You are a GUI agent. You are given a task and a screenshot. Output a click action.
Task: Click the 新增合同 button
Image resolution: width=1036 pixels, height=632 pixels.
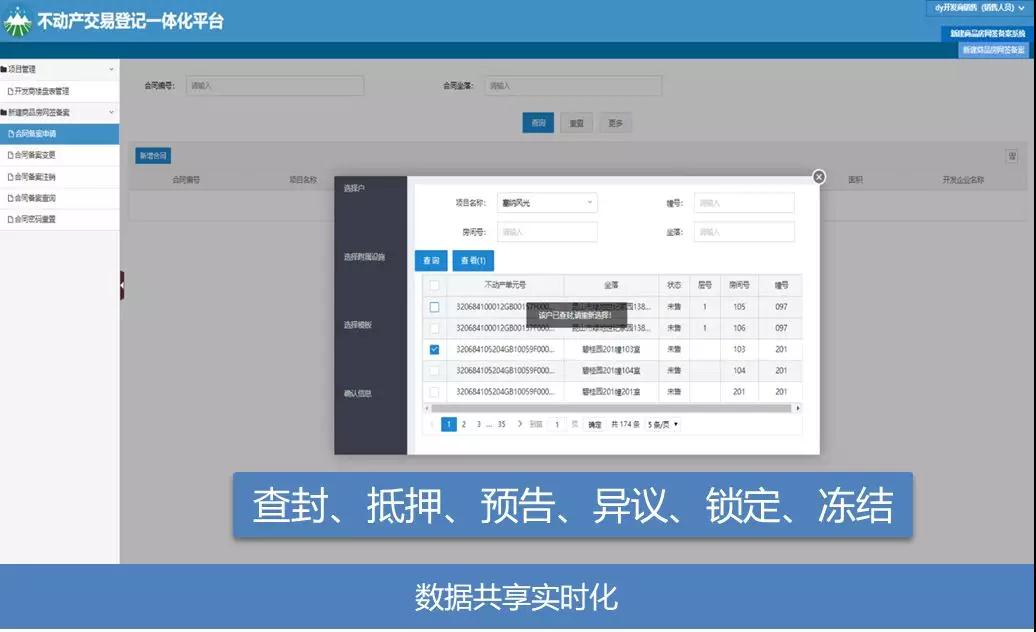(153, 156)
